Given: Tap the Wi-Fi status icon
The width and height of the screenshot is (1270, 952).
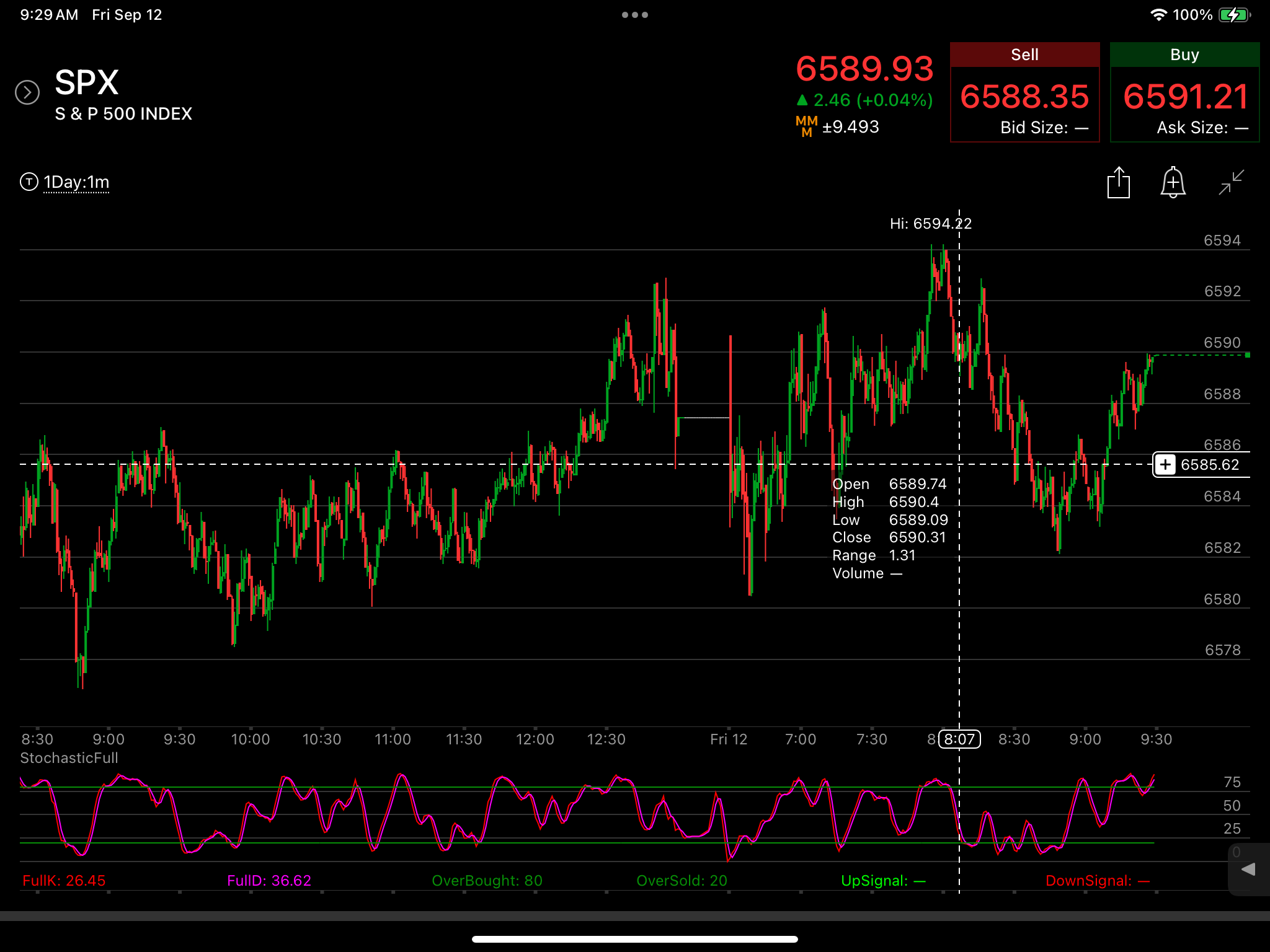Looking at the screenshot, I should point(1158,15).
